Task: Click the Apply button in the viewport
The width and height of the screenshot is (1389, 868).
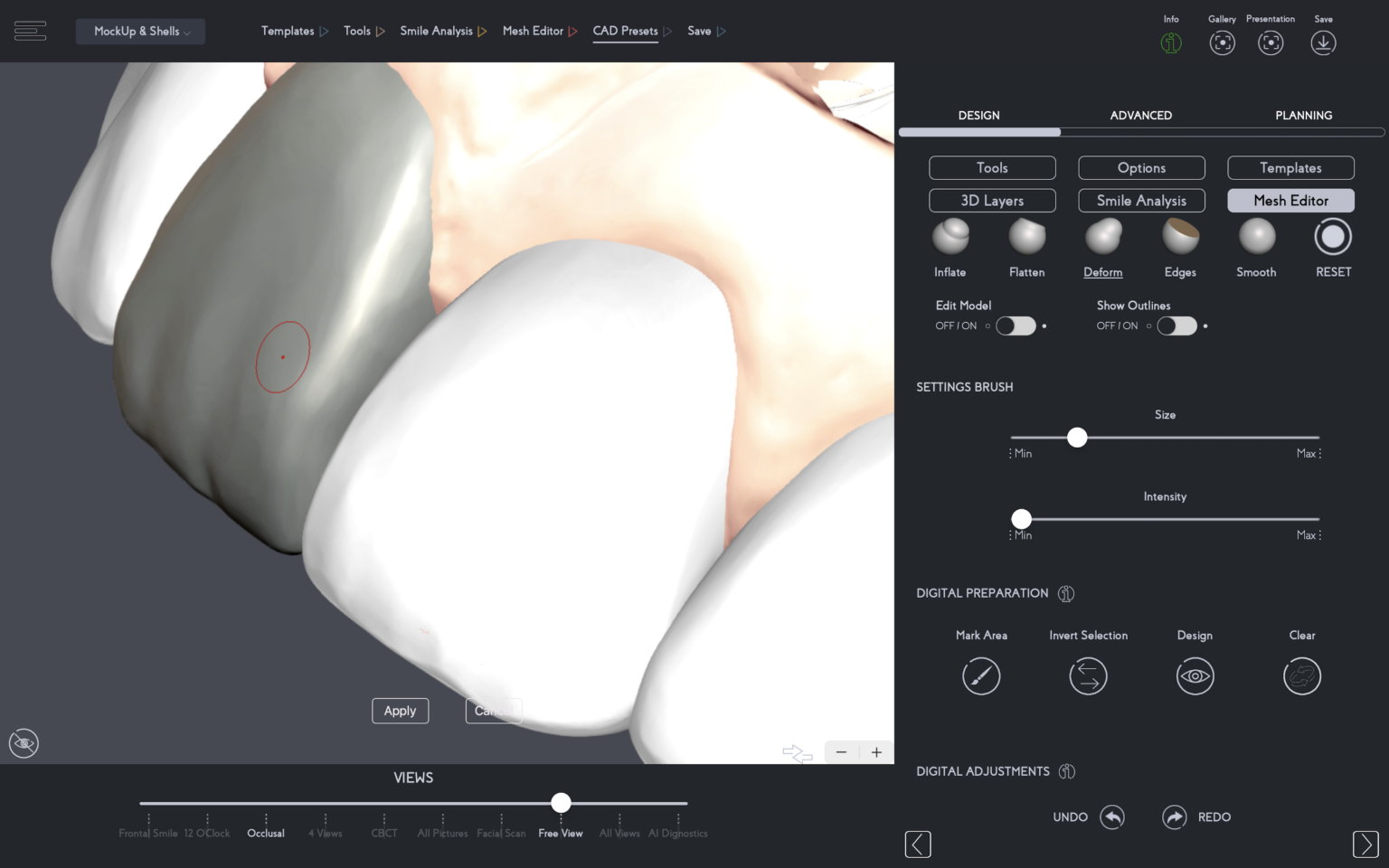Action: pyautogui.click(x=400, y=711)
